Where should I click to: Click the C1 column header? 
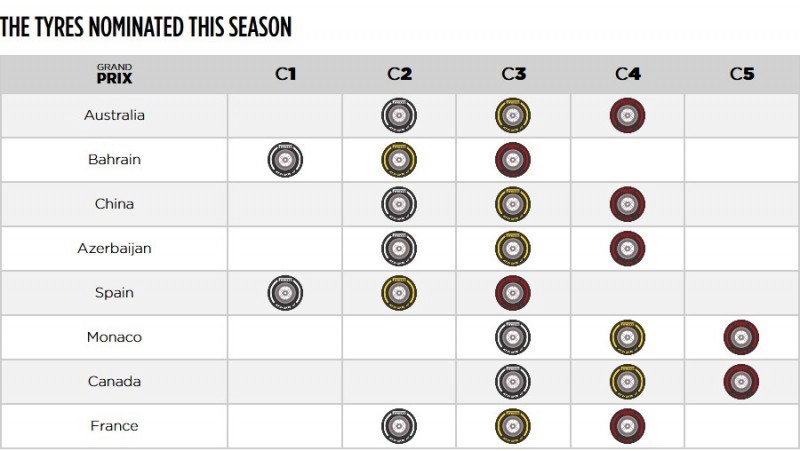click(x=285, y=74)
